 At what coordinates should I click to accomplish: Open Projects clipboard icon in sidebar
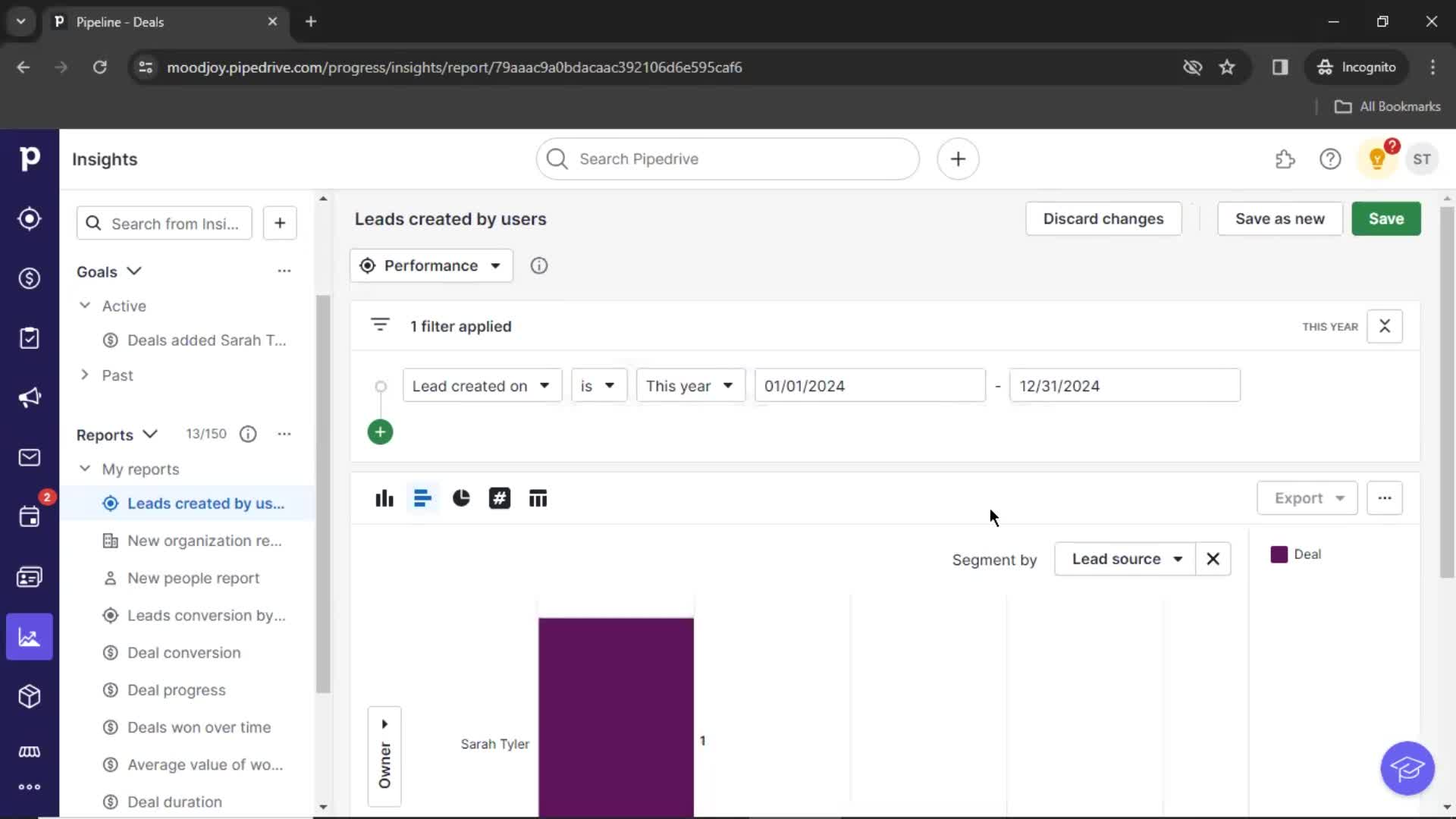(x=30, y=338)
